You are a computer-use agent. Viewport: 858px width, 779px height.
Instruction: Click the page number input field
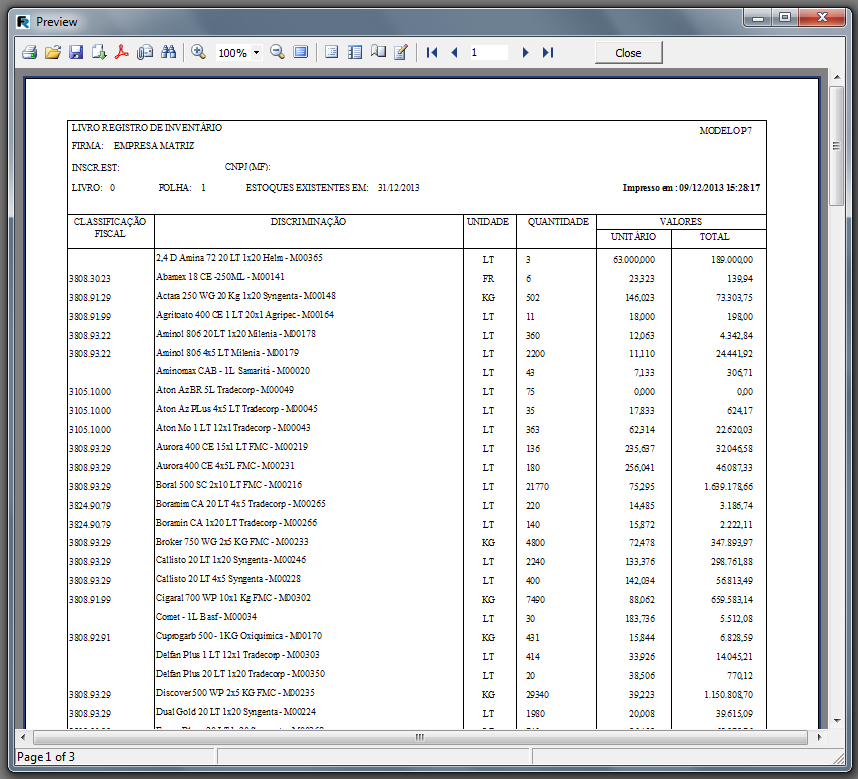pos(488,53)
